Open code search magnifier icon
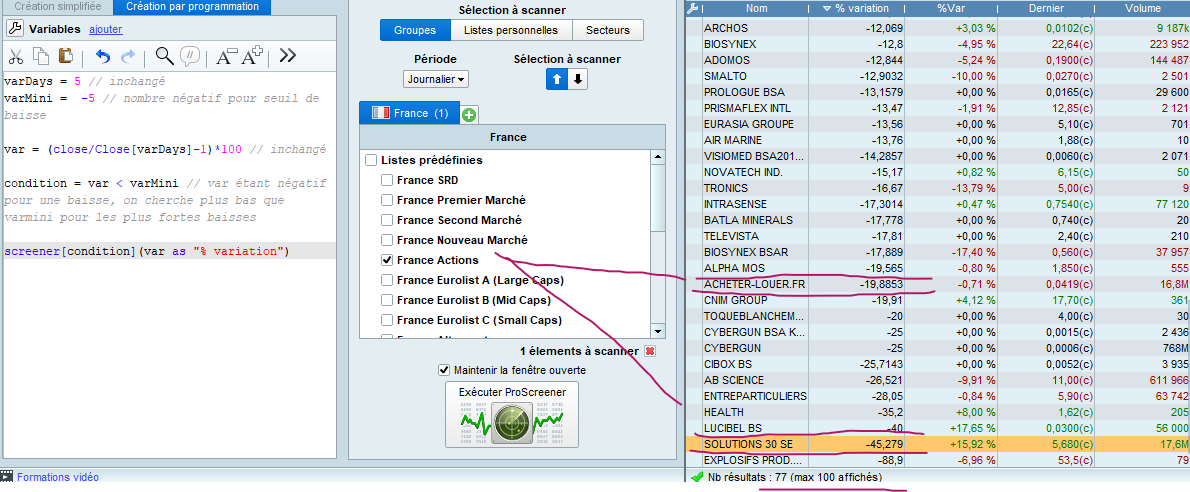This screenshot has height=492, width=1190. [164, 55]
